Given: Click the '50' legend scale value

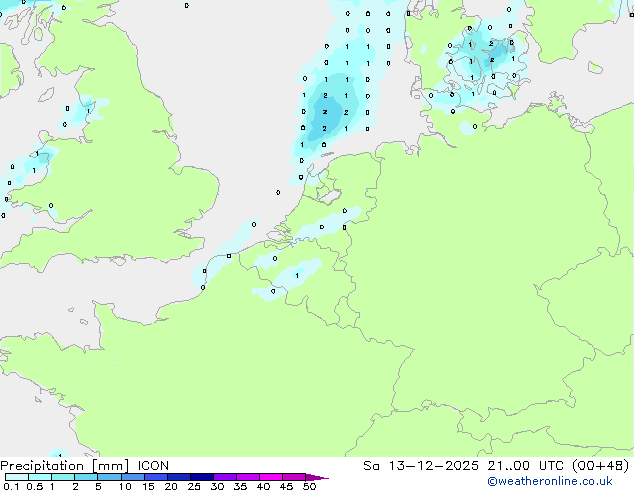Looking at the screenshot, I should 309,486.
